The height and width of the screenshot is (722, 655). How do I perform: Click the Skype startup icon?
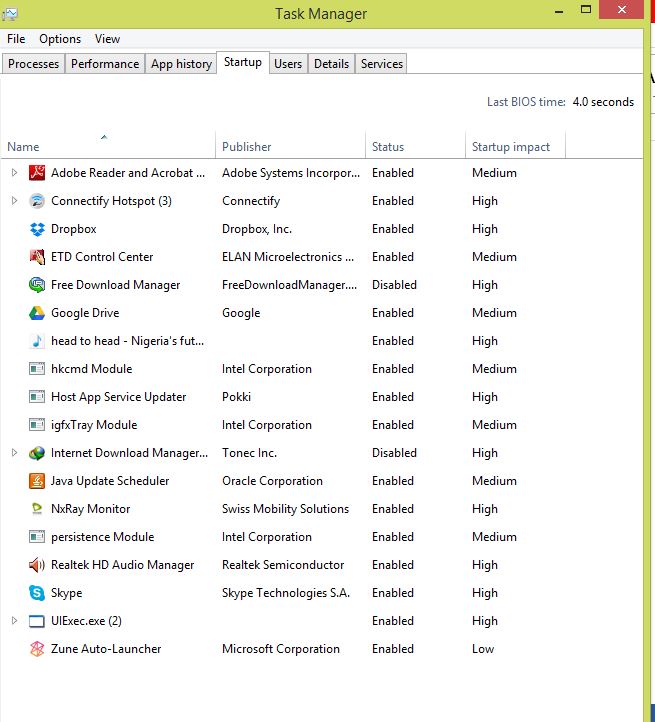[x=37, y=593]
